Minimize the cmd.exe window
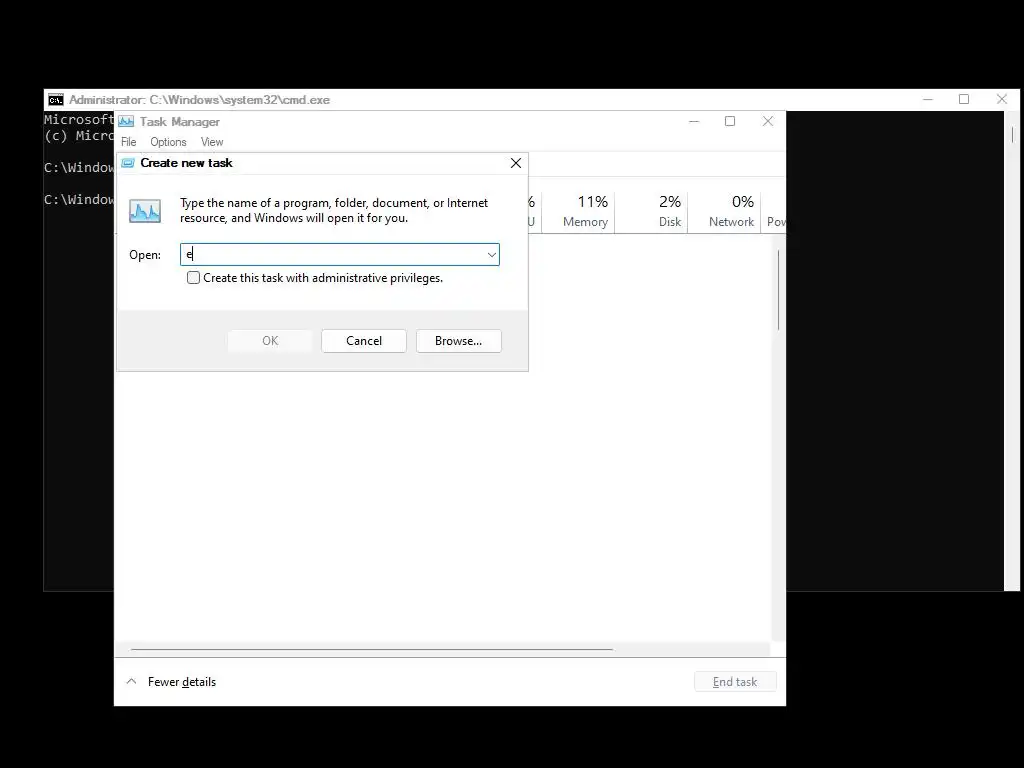Viewport: 1024px width, 768px height. click(x=928, y=99)
